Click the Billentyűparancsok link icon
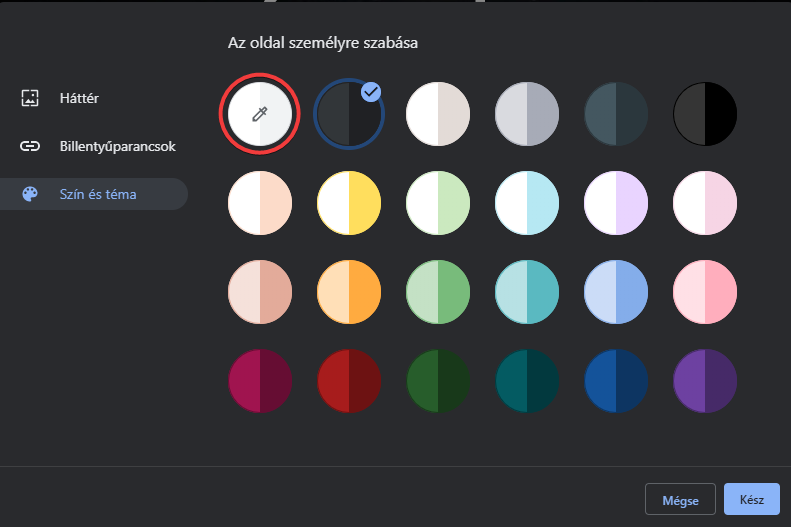Image resolution: width=791 pixels, height=527 pixels. point(30,146)
